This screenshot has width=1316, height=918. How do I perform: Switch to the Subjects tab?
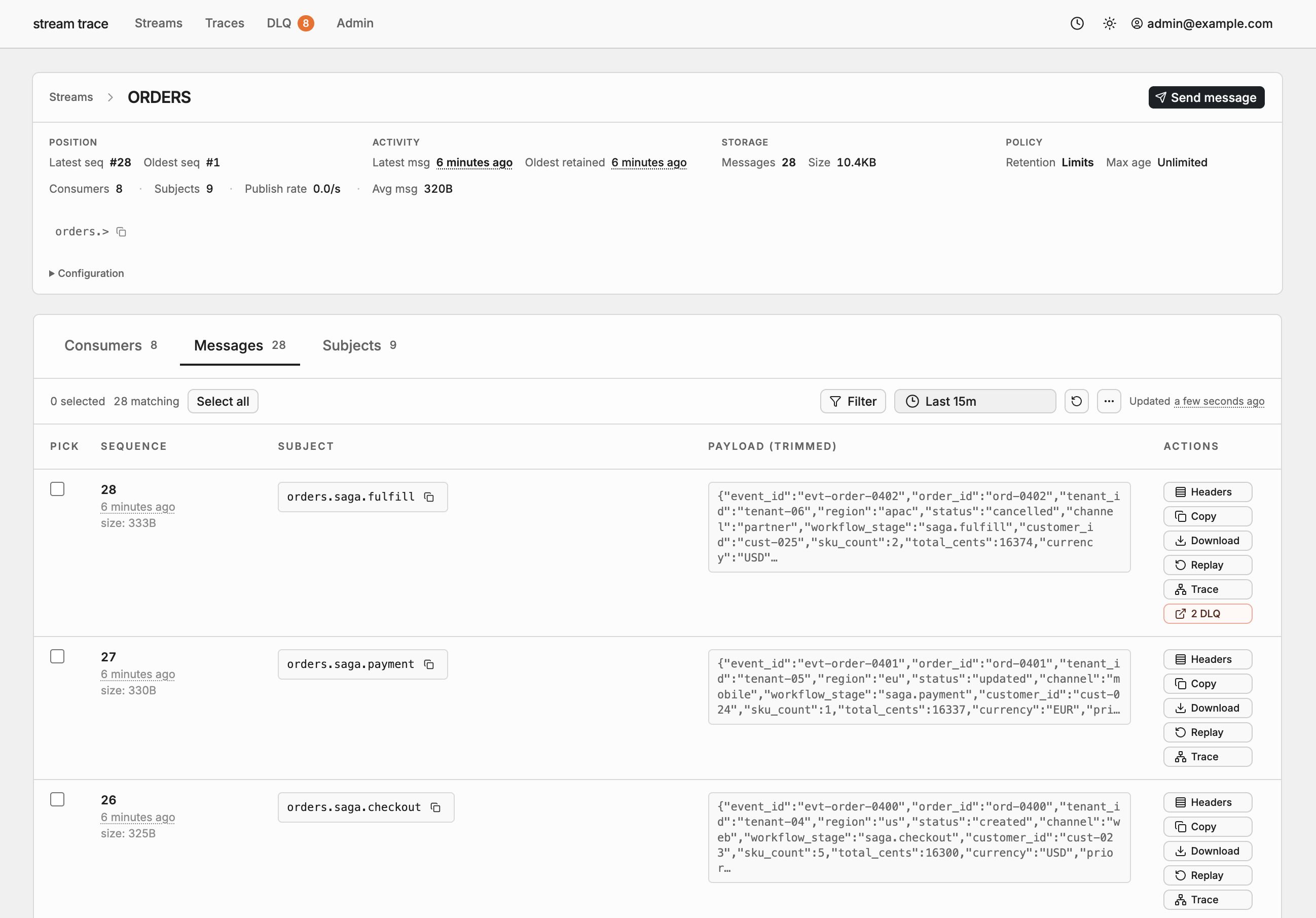pos(359,346)
